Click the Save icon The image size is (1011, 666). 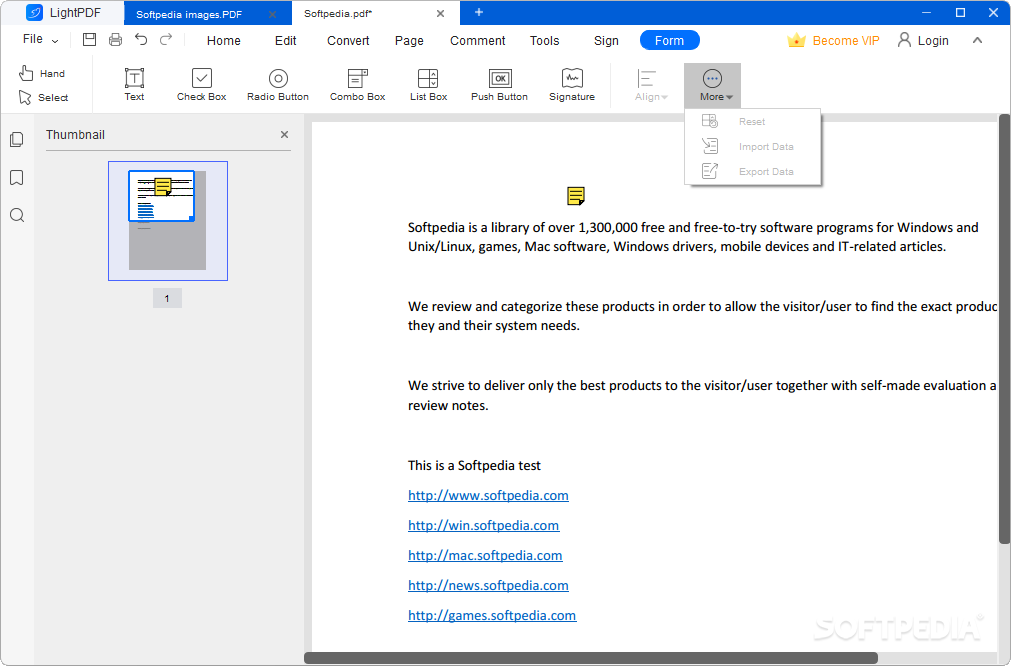tap(90, 40)
